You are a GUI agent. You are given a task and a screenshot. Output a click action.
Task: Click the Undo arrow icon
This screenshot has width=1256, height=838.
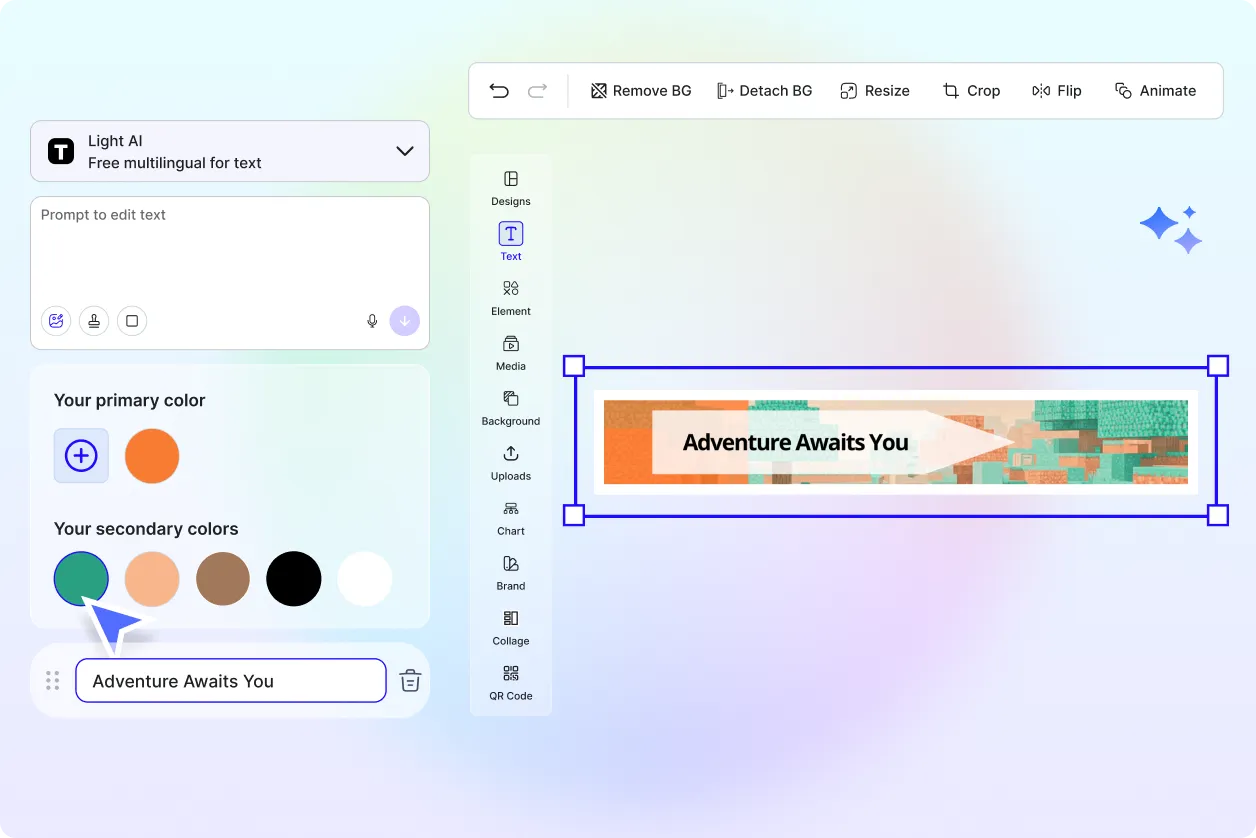pyautogui.click(x=499, y=91)
